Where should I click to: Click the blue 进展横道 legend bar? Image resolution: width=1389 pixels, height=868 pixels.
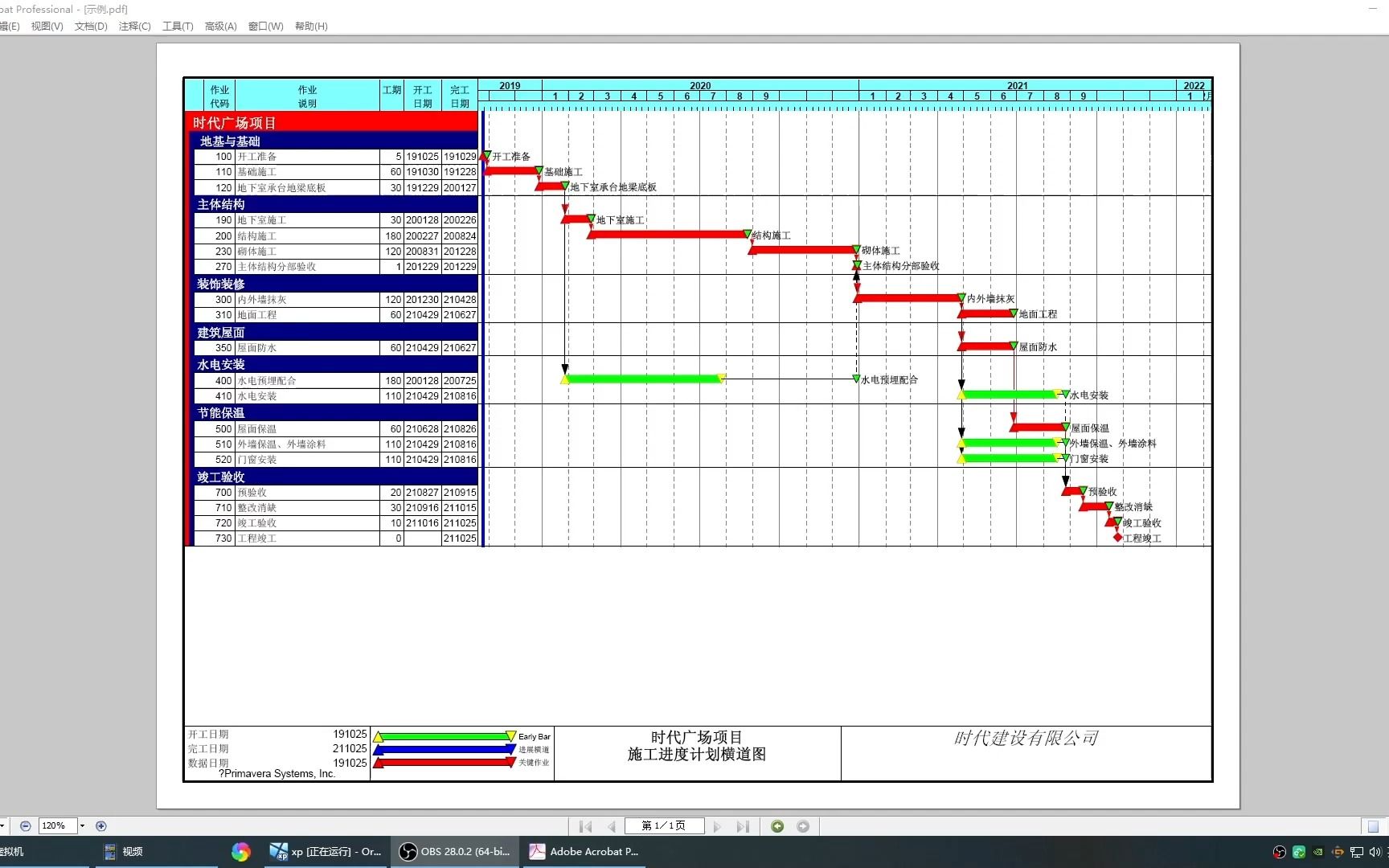point(445,749)
